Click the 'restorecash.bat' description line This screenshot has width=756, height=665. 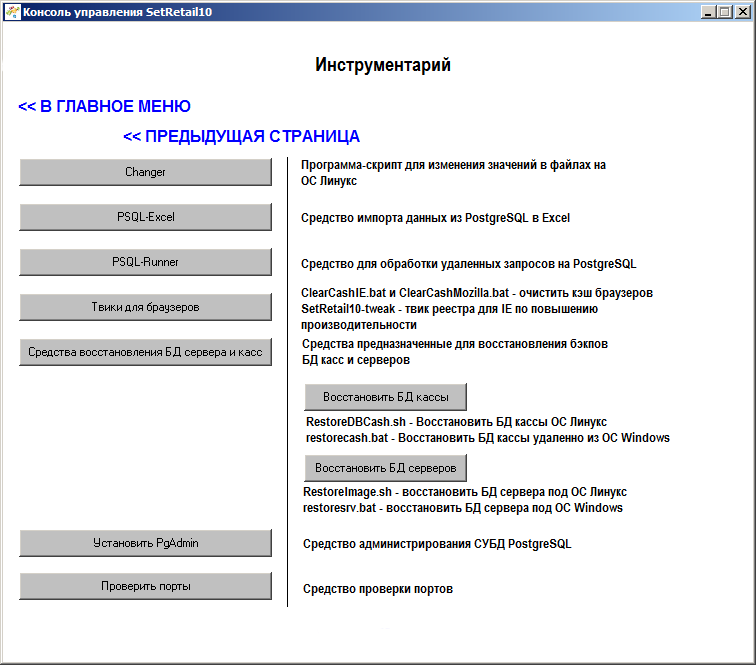tap(487, 437)
